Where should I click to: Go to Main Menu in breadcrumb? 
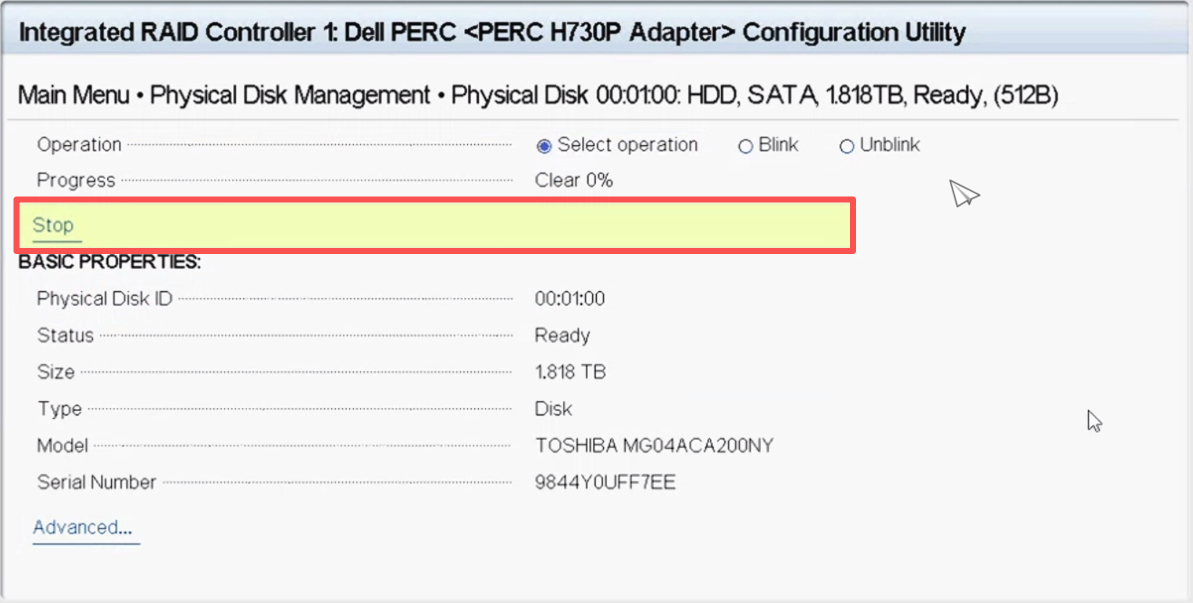point(74,96)
